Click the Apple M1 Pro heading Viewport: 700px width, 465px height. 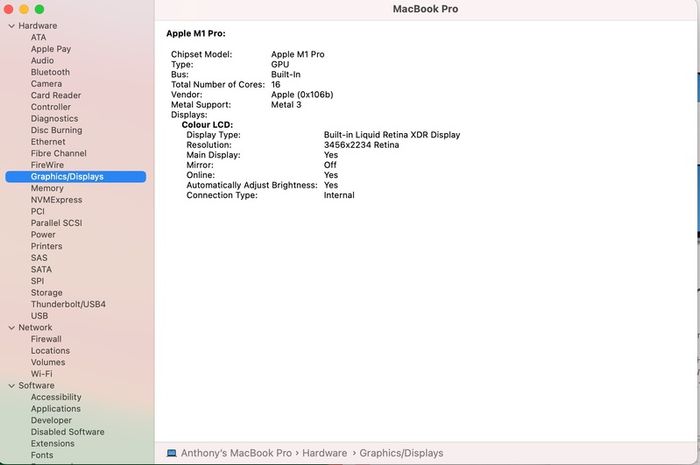coord(196,33)
